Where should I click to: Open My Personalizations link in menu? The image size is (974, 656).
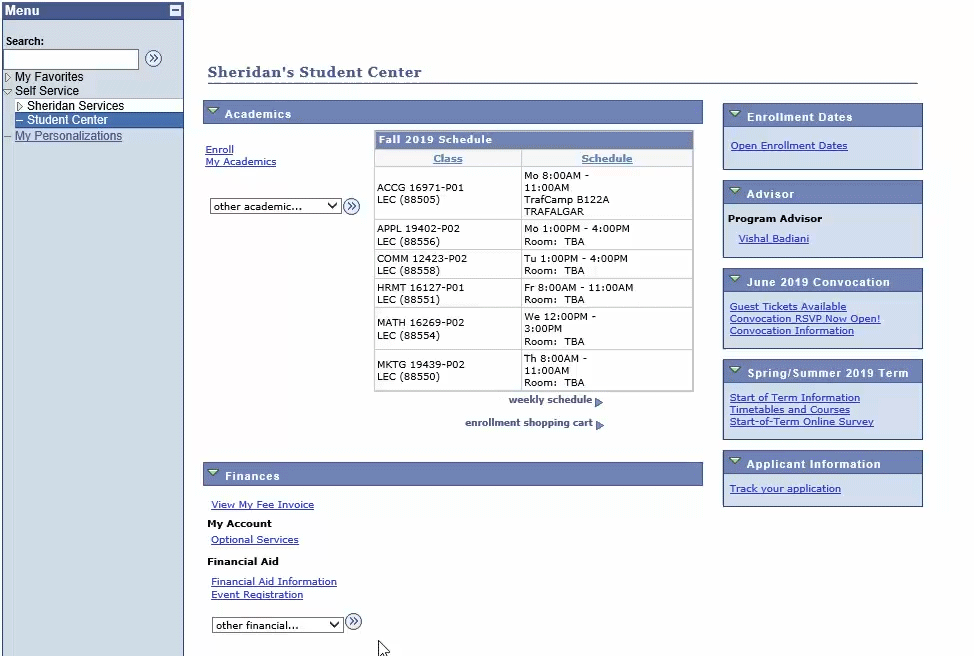click(x=68, y=135)
